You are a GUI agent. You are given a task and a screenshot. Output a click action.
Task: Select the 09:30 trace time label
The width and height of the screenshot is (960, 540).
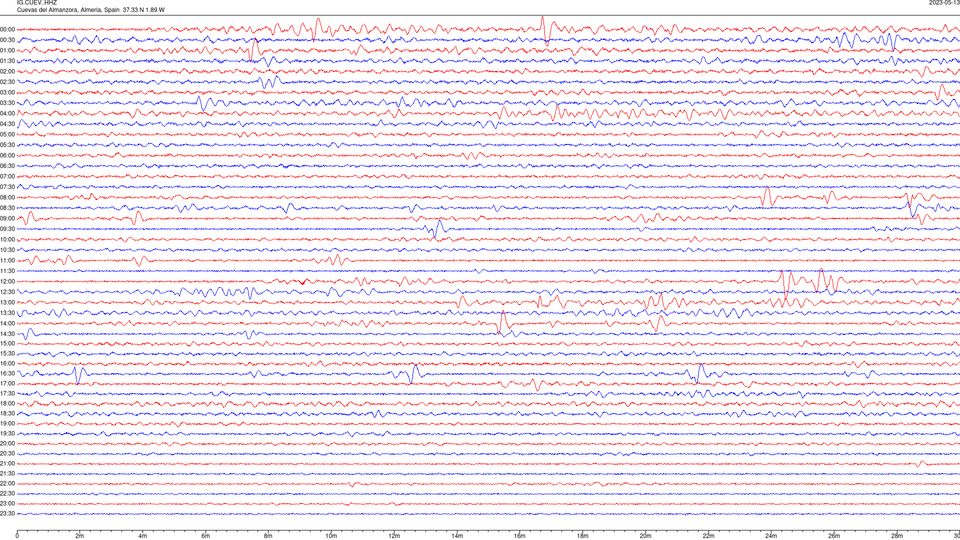pyautogui.click(x=7, y=229)
